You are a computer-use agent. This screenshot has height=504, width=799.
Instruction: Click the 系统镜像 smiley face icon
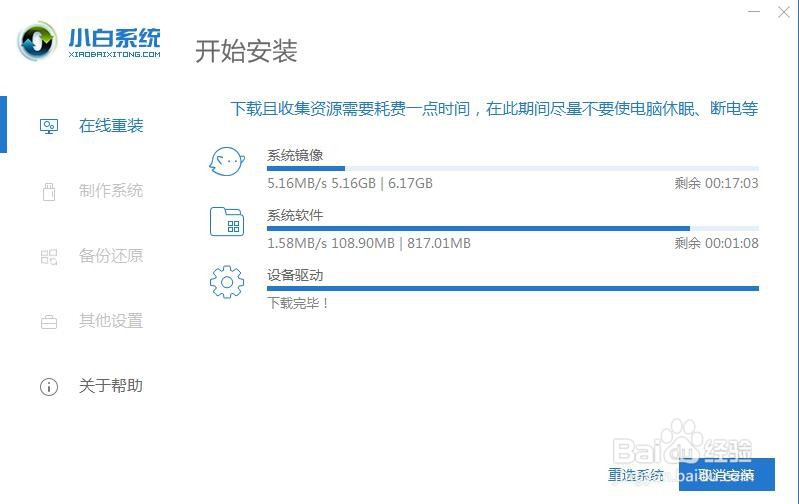[x=227, y=162]
